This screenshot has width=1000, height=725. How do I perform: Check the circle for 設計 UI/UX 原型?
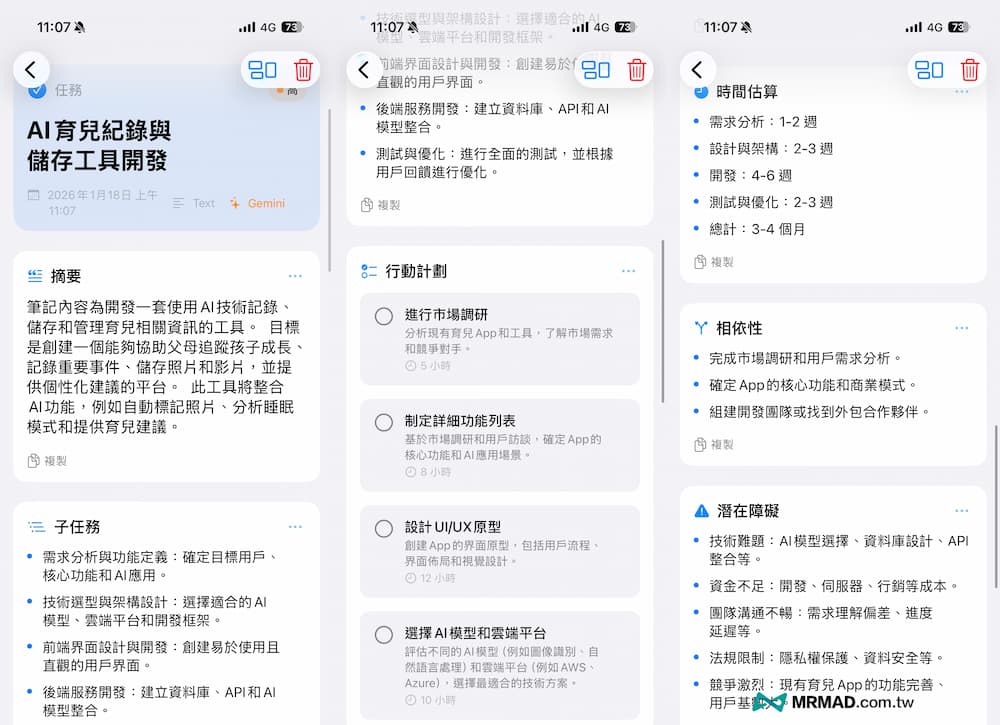click(383, 529)
